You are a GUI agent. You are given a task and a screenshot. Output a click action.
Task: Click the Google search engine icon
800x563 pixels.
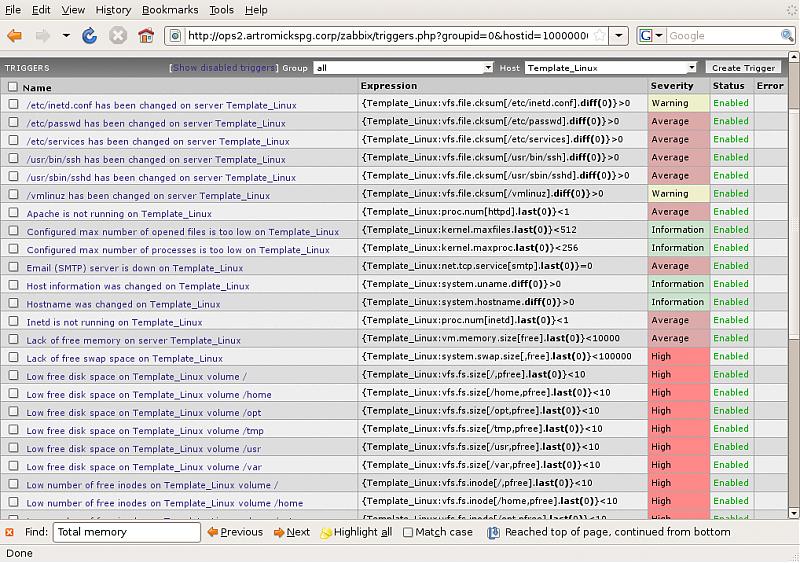647,36
